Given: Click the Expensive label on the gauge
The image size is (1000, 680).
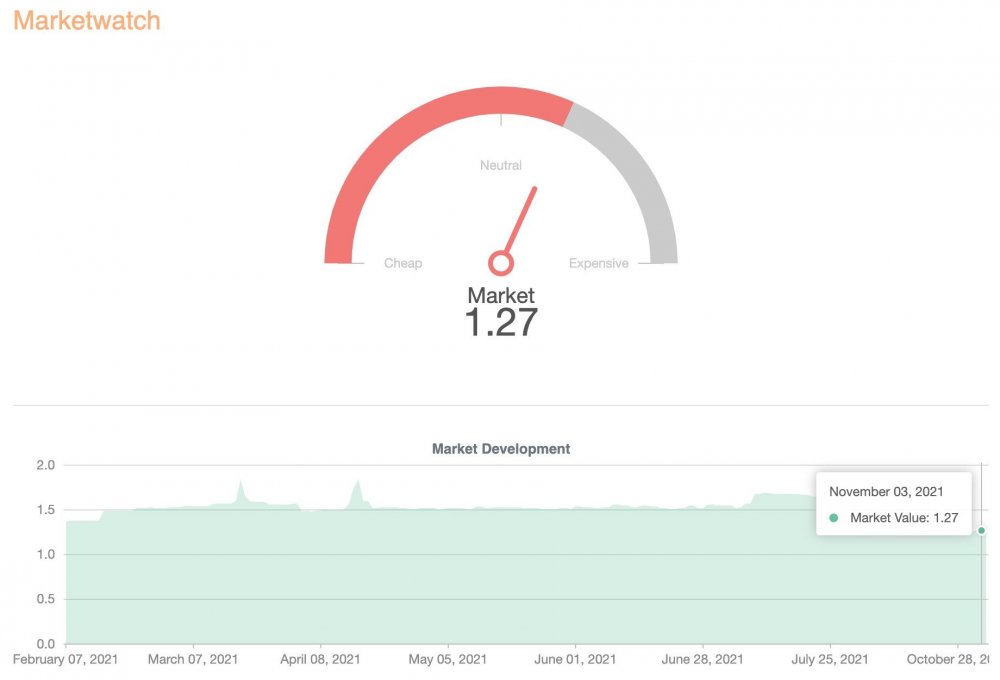Looking at the screenshot, I should tap(598, 263).
